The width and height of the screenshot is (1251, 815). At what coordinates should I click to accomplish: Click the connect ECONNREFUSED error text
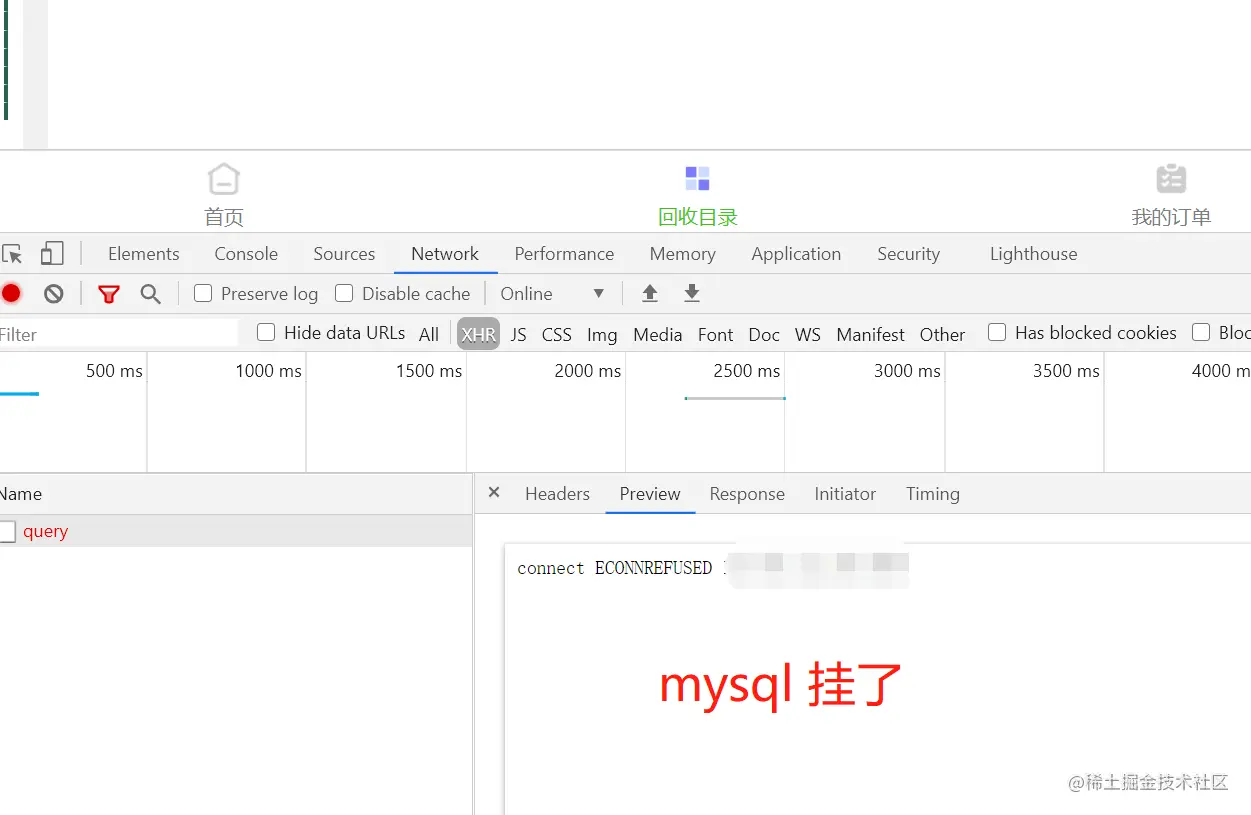pos(614,568)
